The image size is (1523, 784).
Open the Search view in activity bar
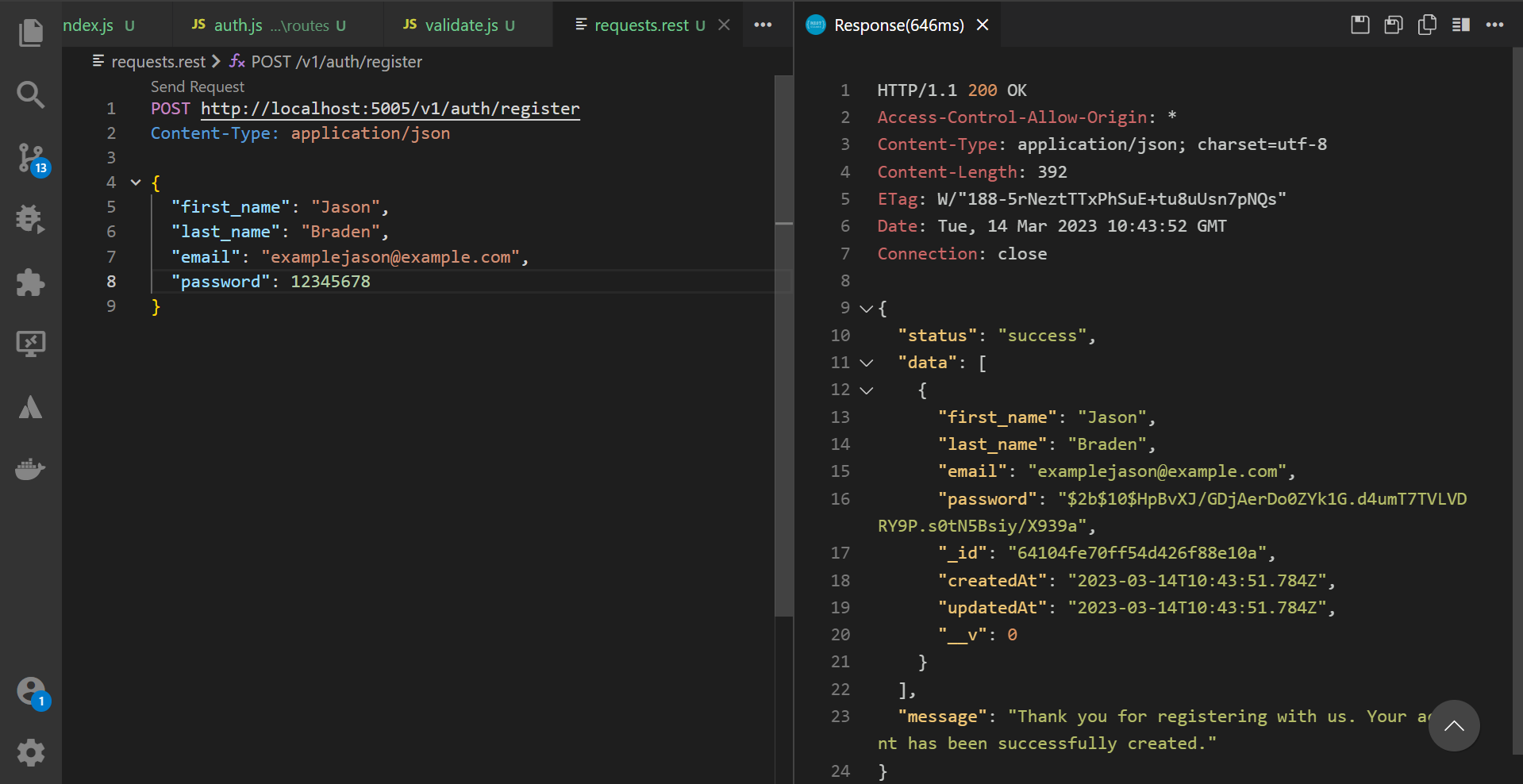pos(30,95)
